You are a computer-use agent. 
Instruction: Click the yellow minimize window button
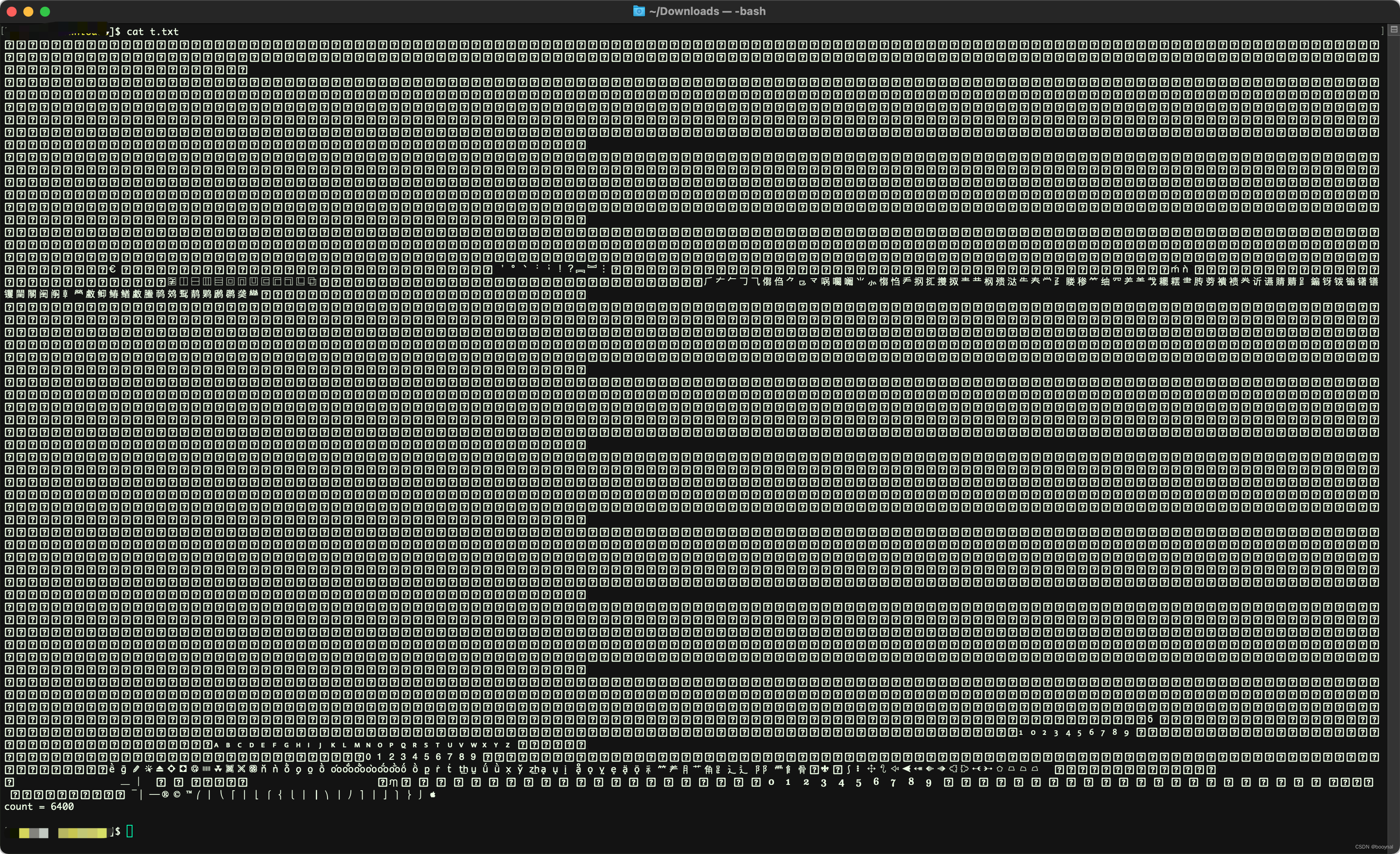[x=28, y=11]
